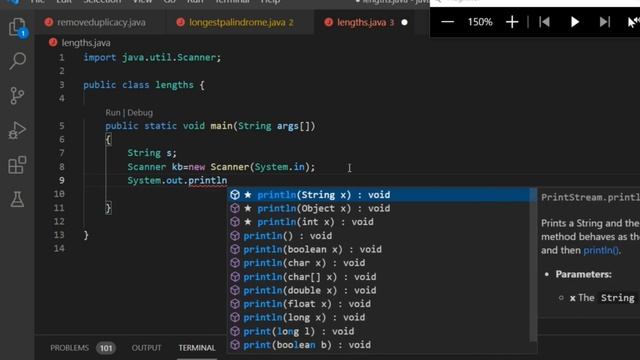Open the Run and Debug view
Image resolution: width=640 pixels, height=360 pixels.
[x=17, y=131]
